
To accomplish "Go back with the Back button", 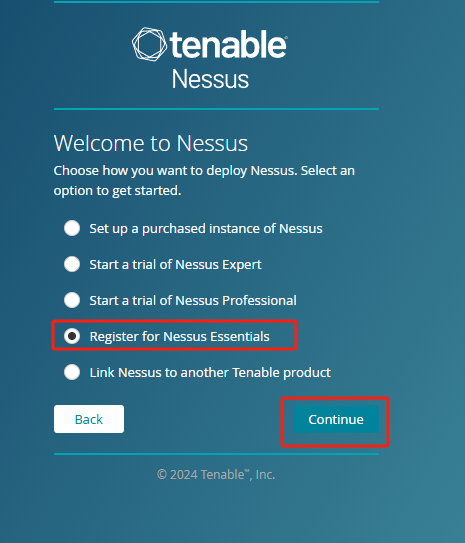I will coord(89,419).
